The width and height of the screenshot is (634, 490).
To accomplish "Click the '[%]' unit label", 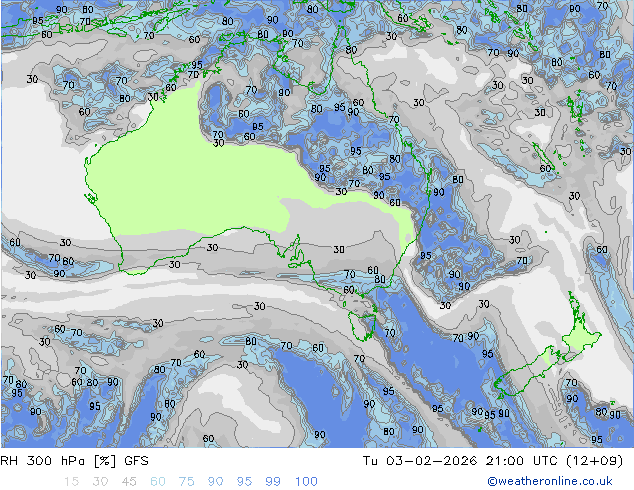I will (105, 461).
